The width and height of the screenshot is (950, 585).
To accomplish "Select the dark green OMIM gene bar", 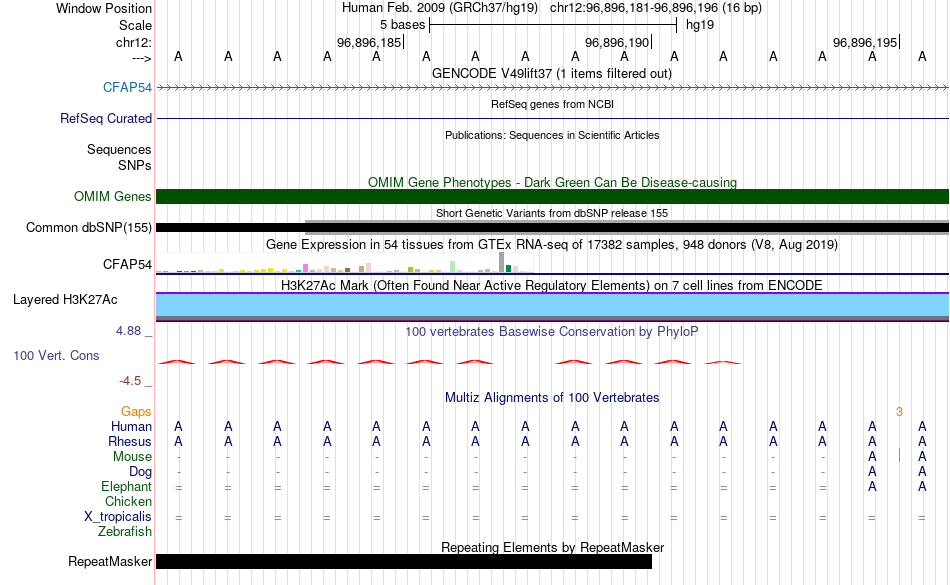I will click(x=552, y=196).
